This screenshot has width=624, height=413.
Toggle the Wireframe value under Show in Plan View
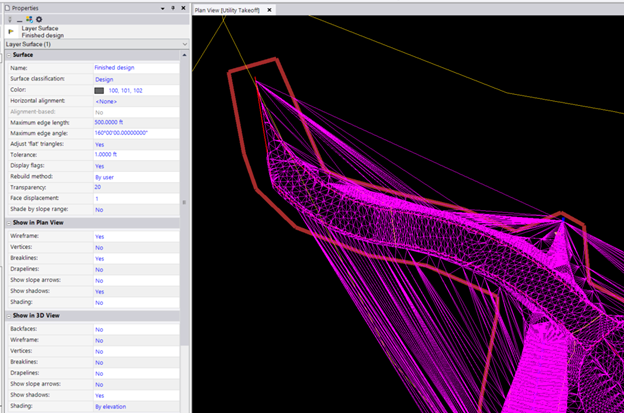pyautogui.click(x=99, y=236)
